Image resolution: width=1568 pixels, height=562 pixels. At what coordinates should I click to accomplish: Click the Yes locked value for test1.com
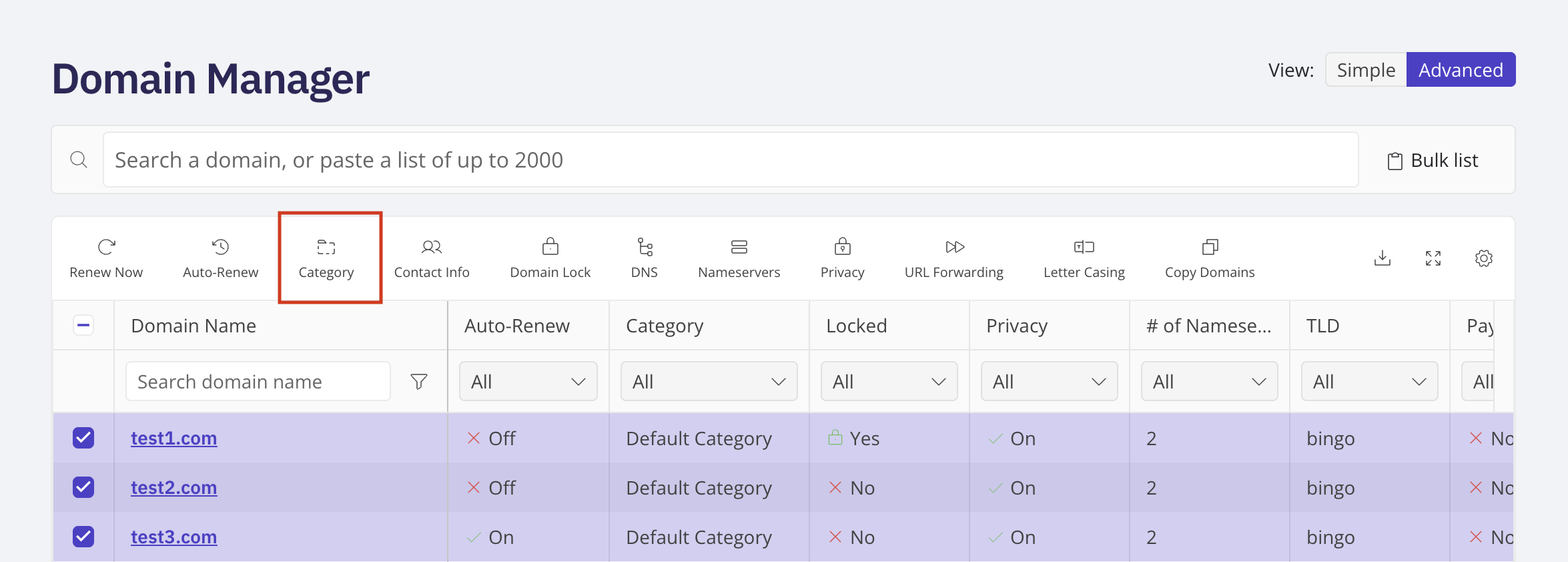[x=865, y=439]
